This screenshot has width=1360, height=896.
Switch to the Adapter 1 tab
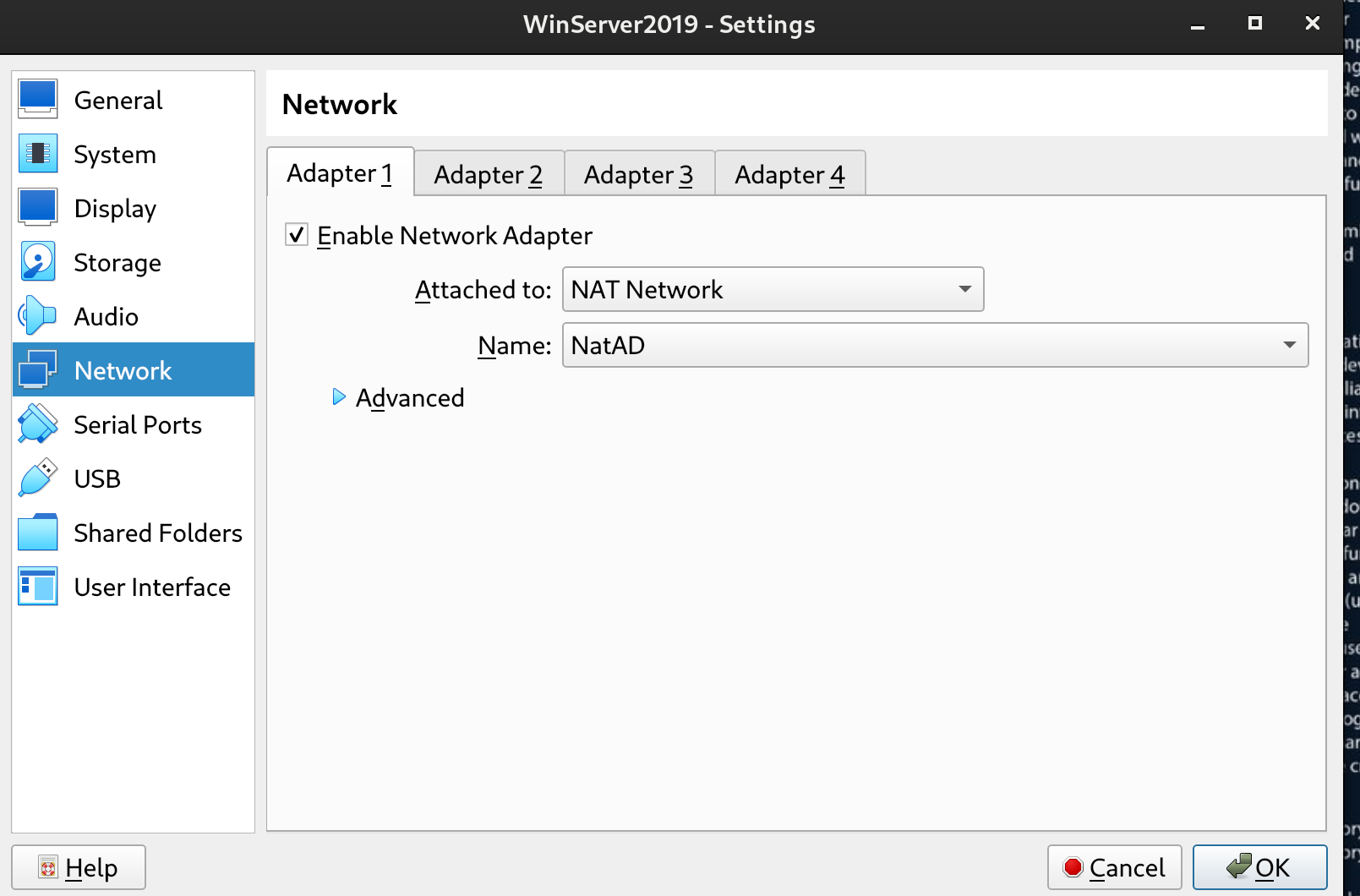pyautogui.click(x=340, y=172)
